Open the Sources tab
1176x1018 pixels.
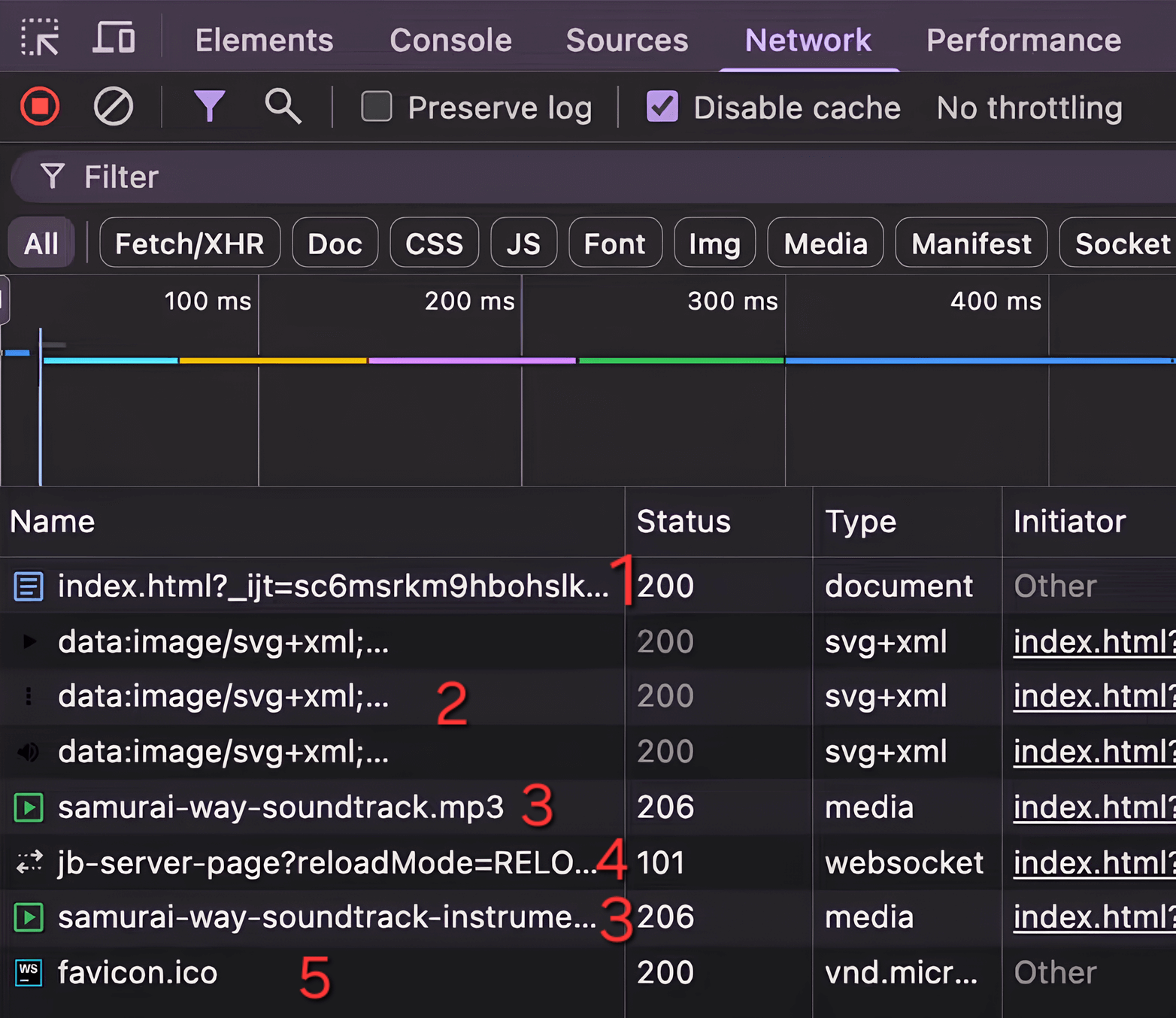click(626, 41)
